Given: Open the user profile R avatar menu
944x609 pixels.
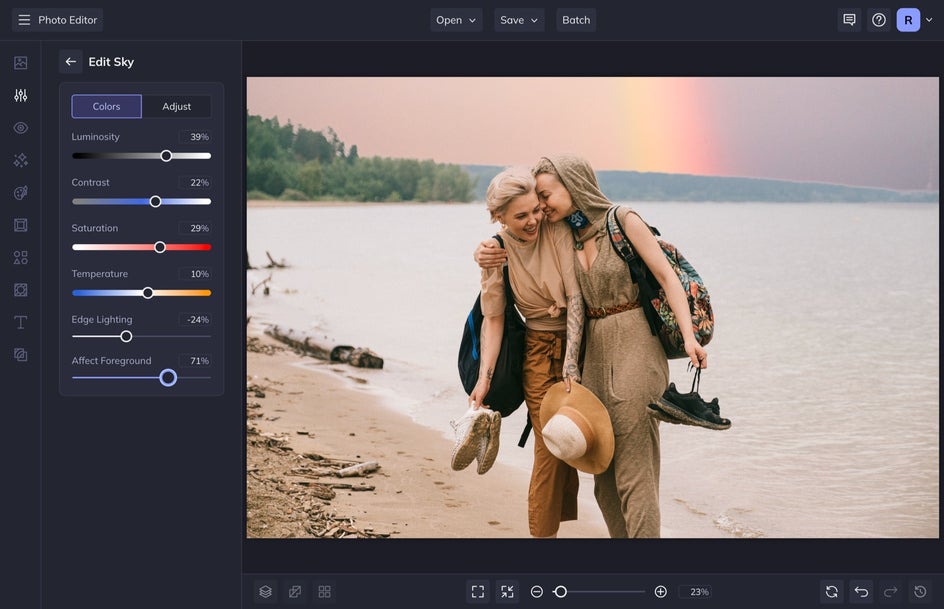Looking at the screenshot, I should [x=908, y=20].
